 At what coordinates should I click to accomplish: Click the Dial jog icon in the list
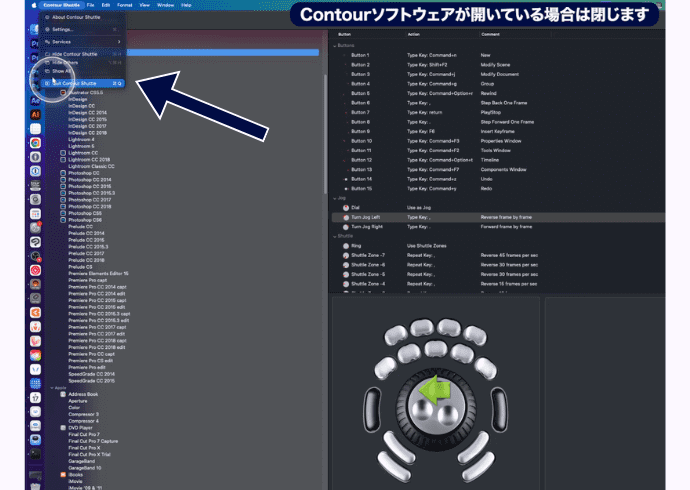coord(346,207)
